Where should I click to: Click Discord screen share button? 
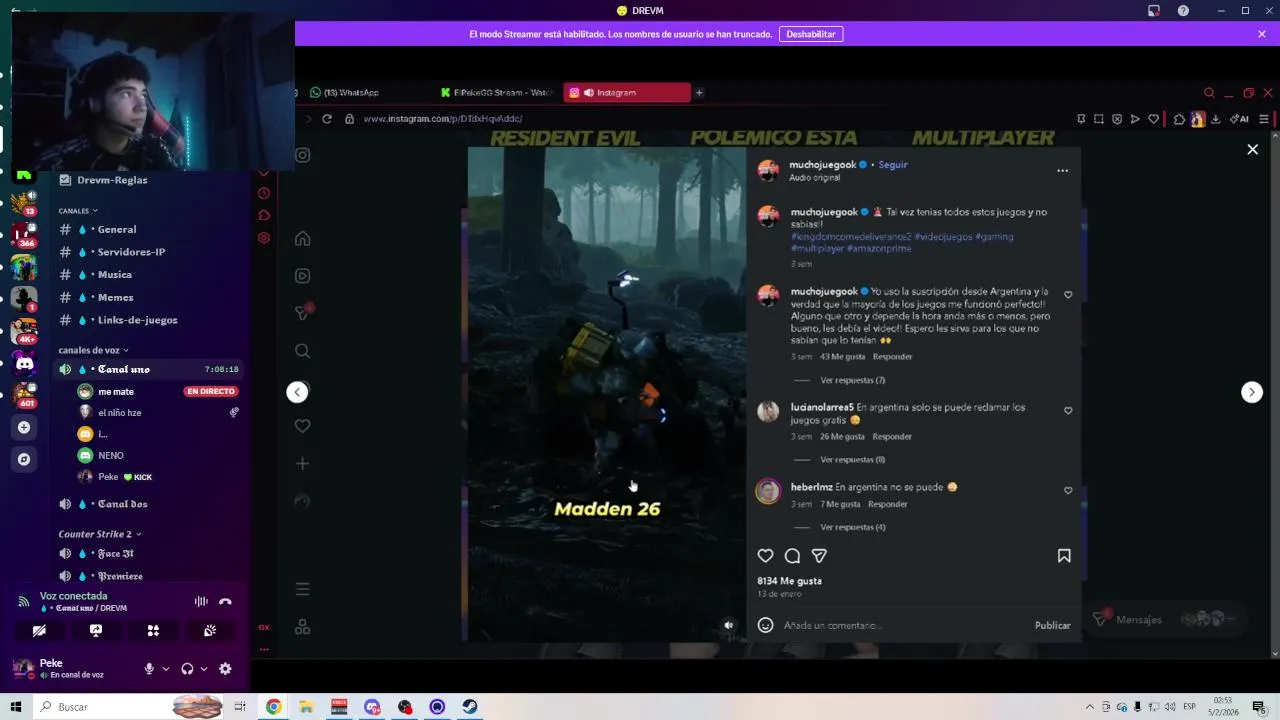click(96, 631)
